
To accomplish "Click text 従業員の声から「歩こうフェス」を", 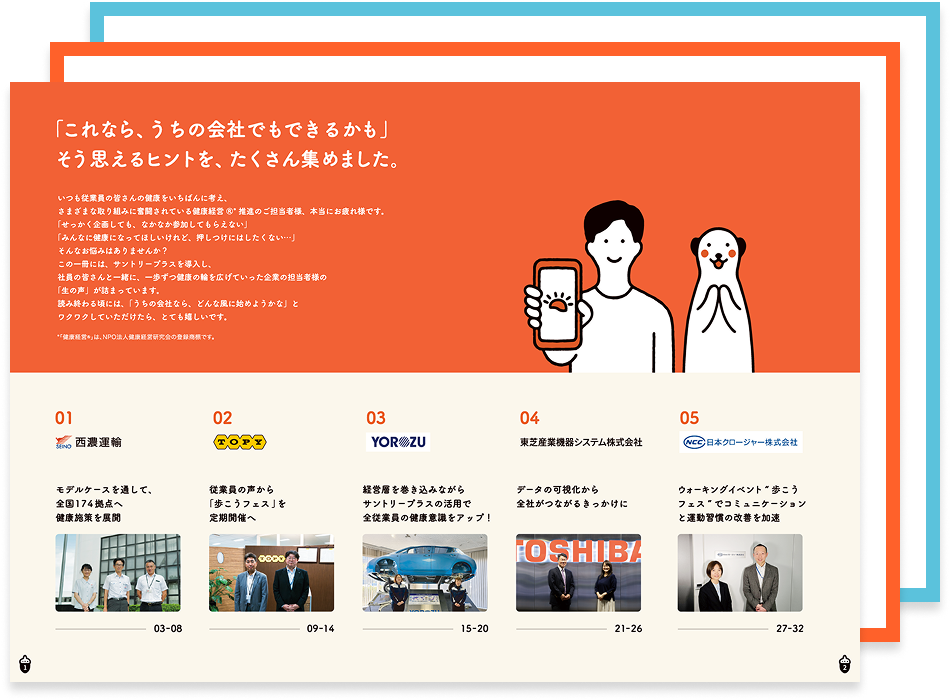I will [248, 496].
